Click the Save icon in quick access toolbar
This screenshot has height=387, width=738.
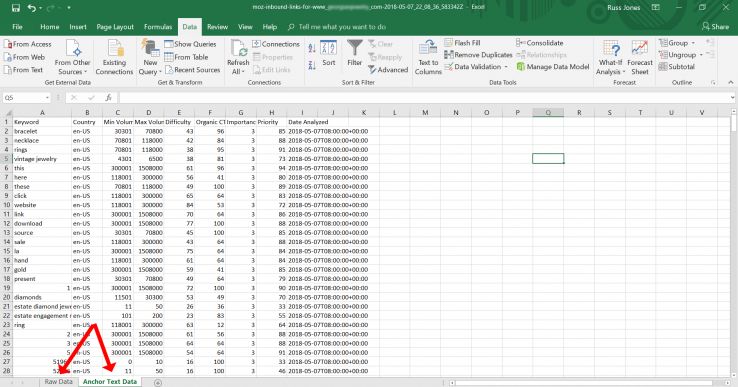16,8
